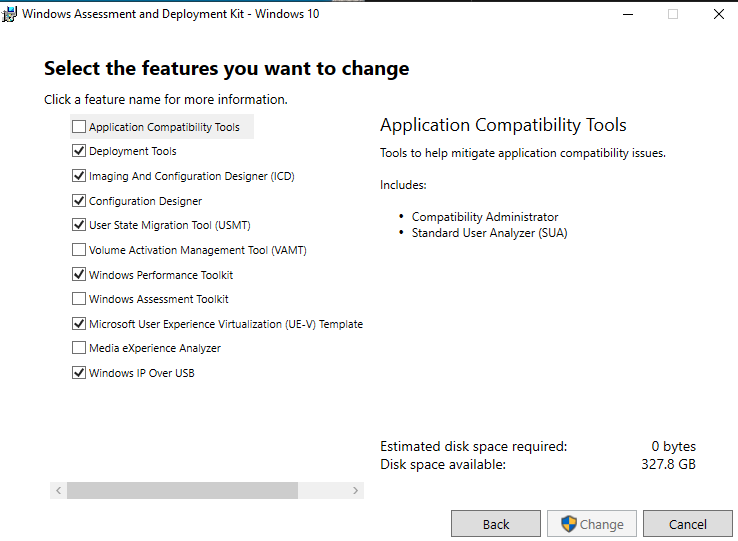Select the Deployment Tools feature name
Screen dimensions: 738x541
133,151
